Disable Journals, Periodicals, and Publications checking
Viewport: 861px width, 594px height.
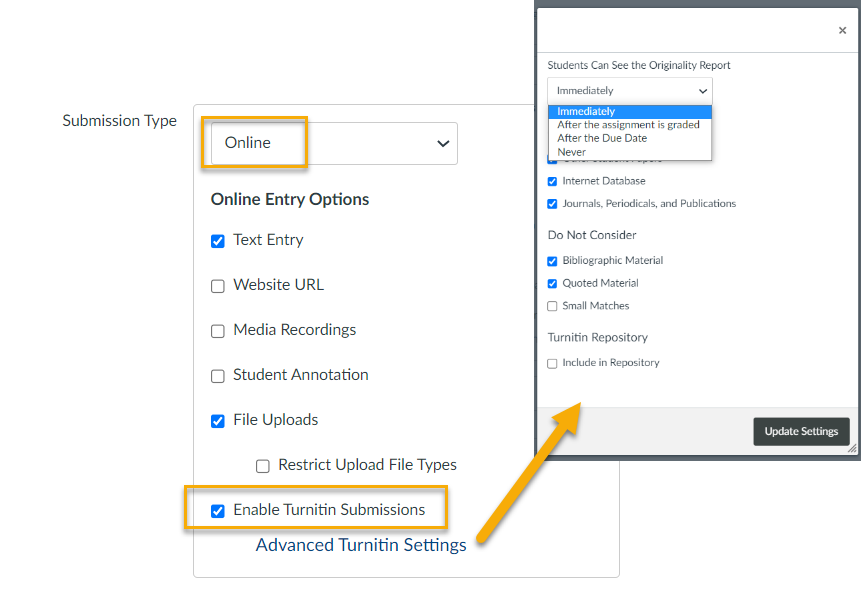552,203
